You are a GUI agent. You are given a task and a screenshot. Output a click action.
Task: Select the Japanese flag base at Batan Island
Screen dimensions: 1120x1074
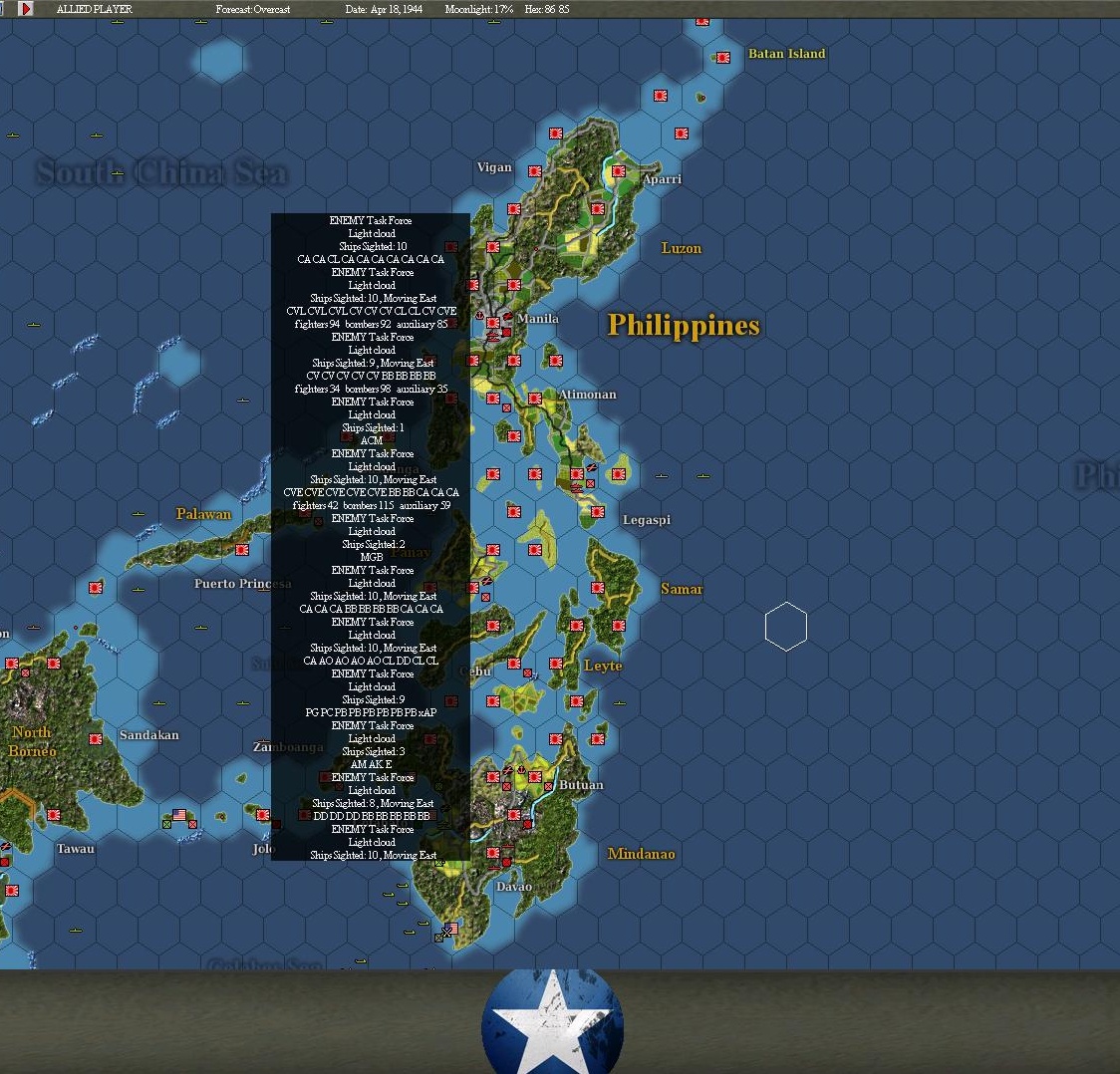tap(722, 57)
